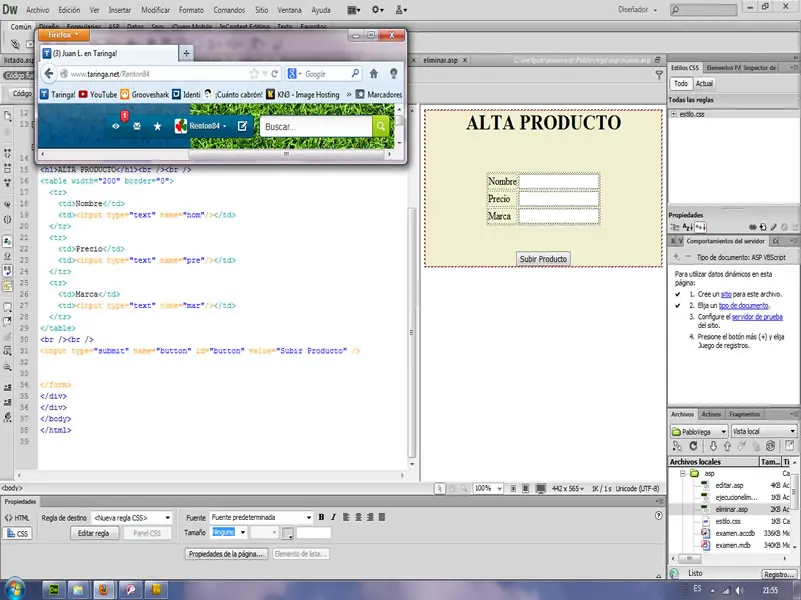The width and height of the screenshot is (801, 600).
Task: Click the Taringa notifications eye icon
Action: (116, 127)
